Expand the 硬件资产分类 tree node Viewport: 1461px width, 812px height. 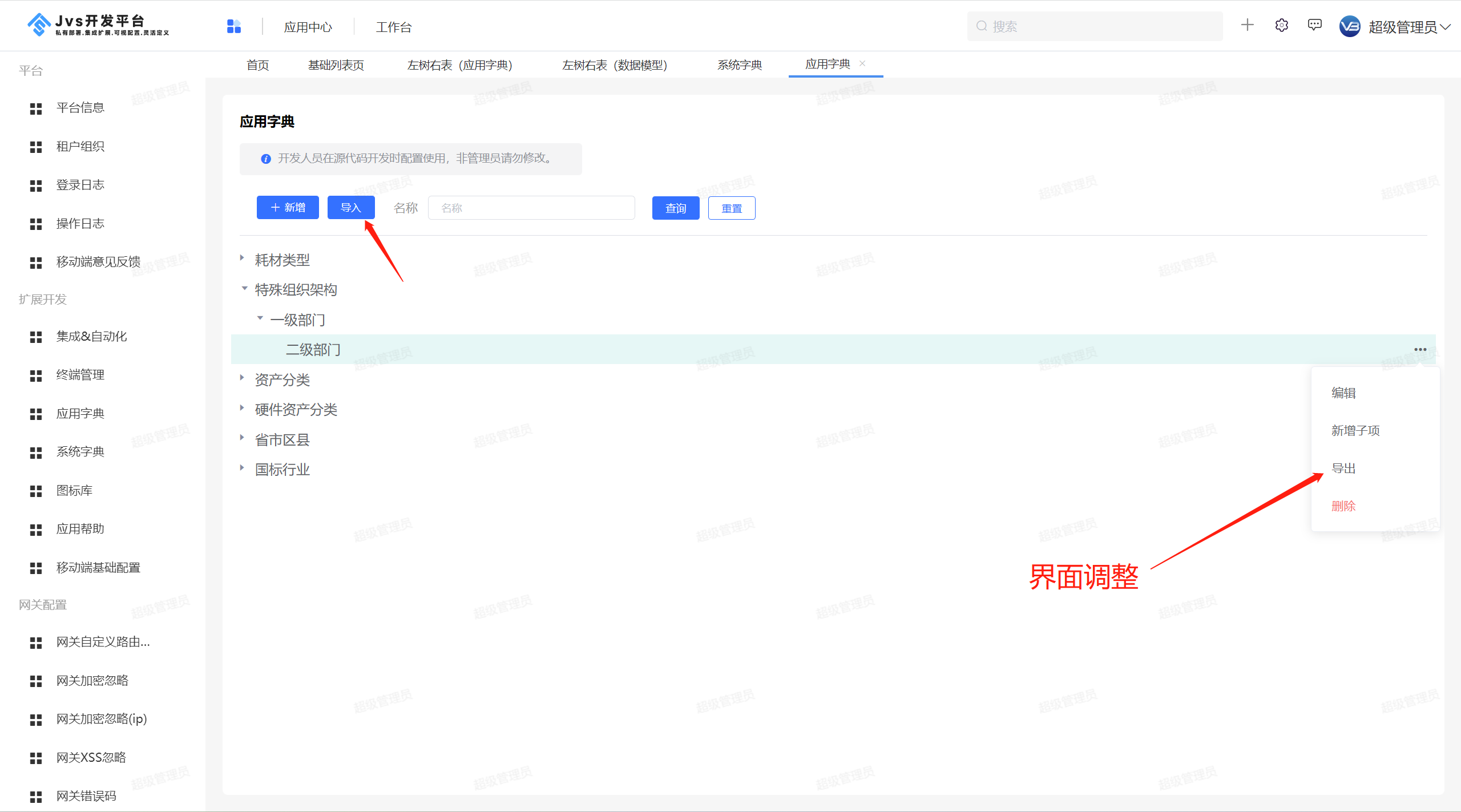click(243, 407)
